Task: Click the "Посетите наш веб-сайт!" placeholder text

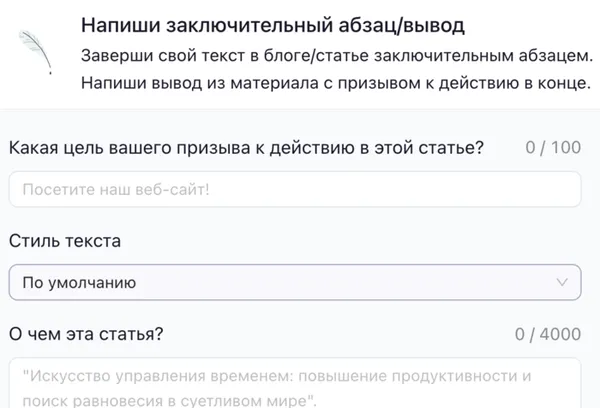Action: pyautogui.click(x=114, y=189)
